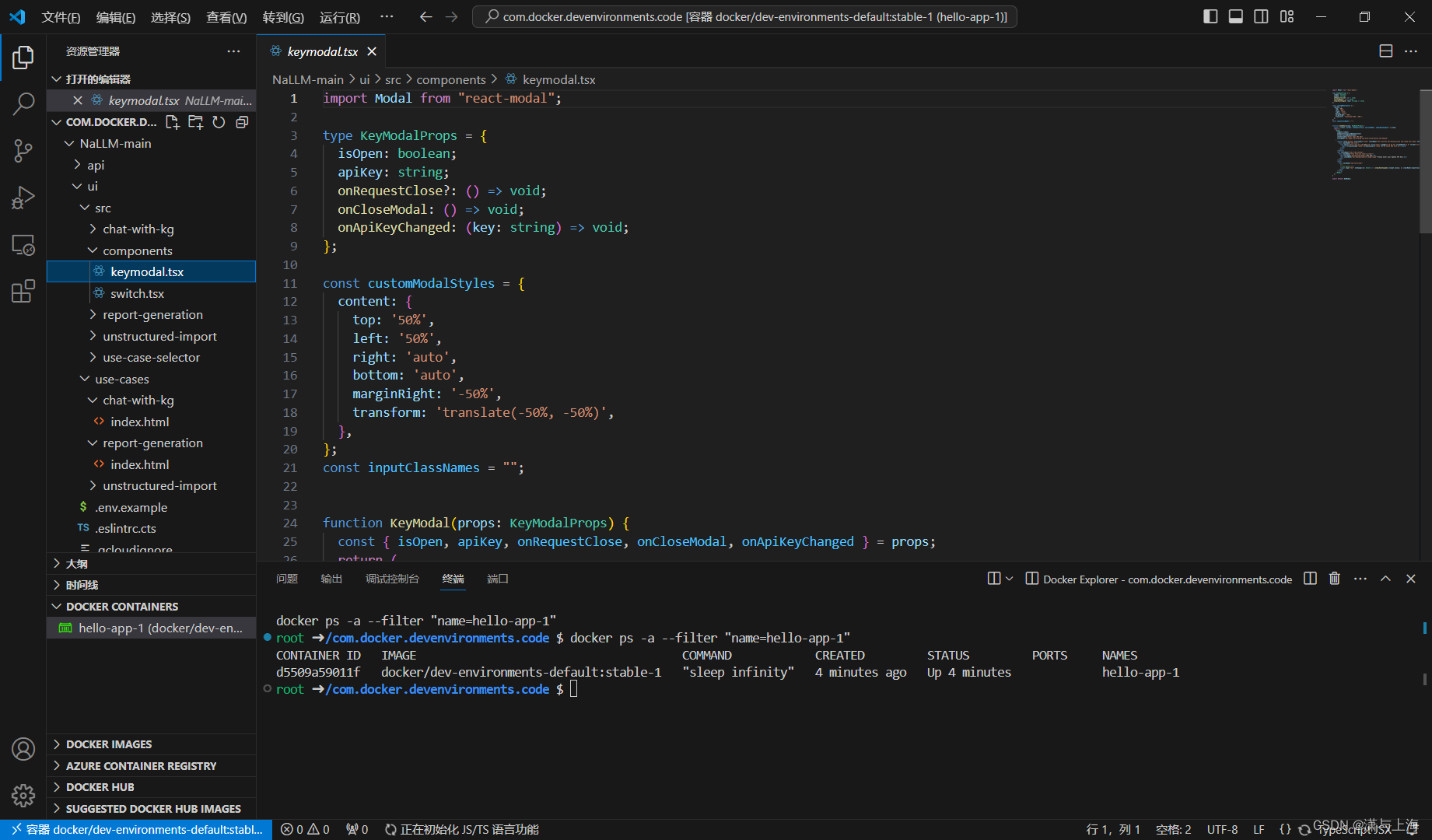Open the Go menu
Screen dimensions: 1432x840
pyautogui.click(x=283, y=17)
